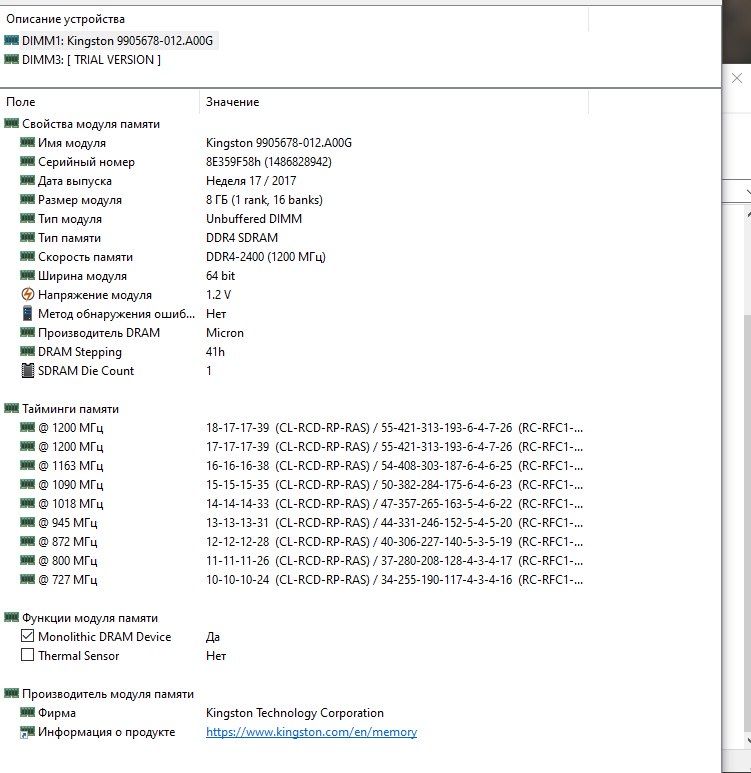Click the DIMM3 memory chip icon
Screen dimensions: 751x773
11,59
